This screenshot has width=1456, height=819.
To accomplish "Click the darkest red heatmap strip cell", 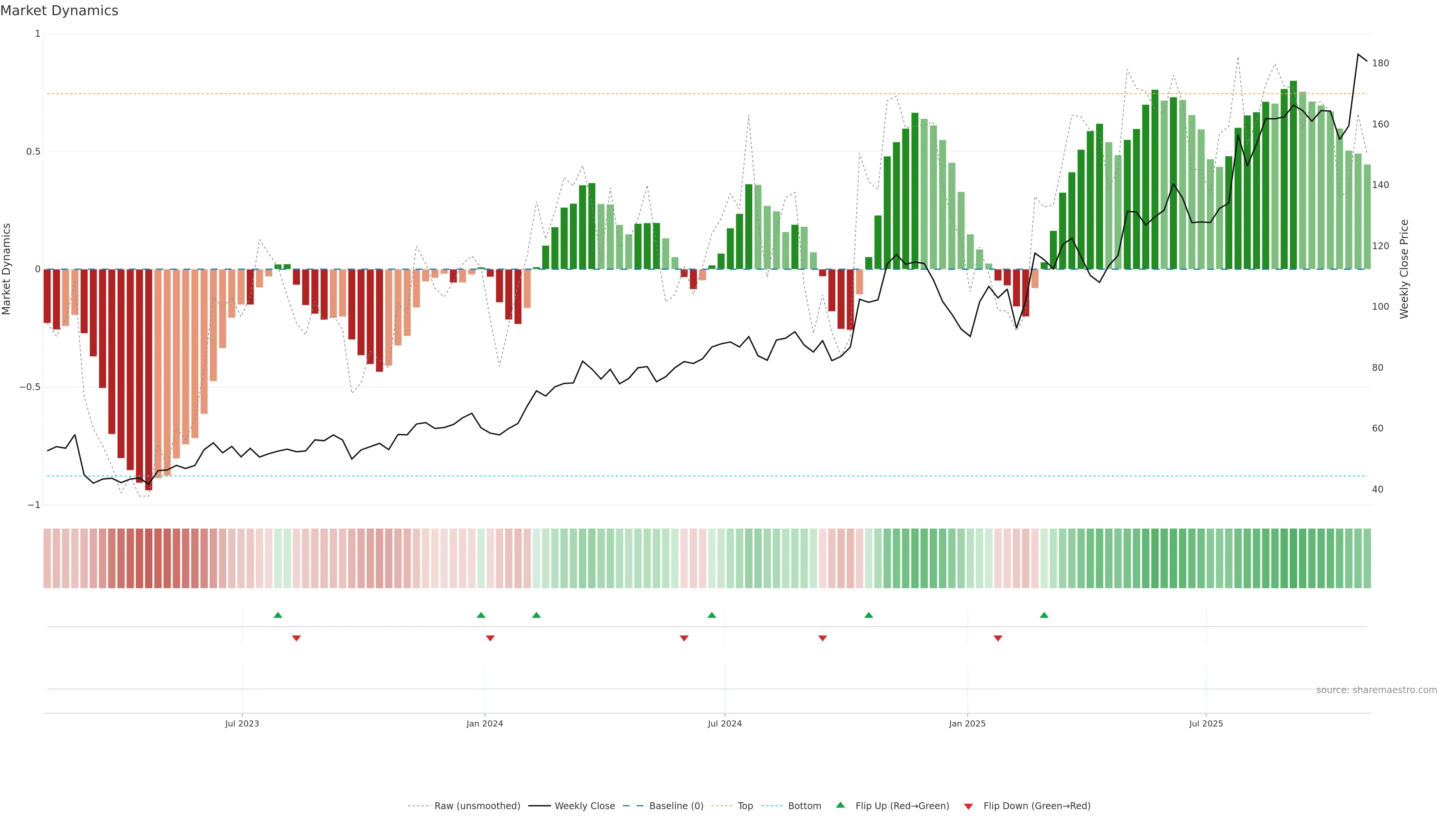I will point(149,559).
